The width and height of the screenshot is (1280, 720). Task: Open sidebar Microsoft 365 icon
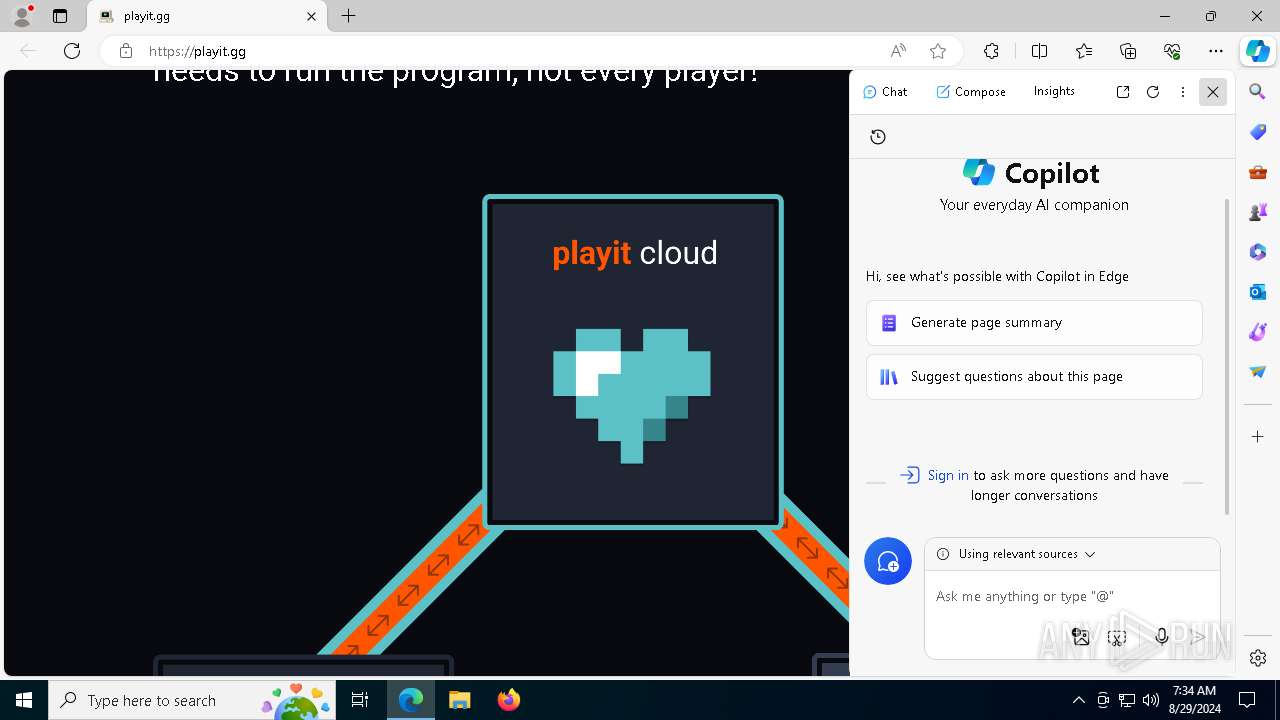pyautogui.click(x=1258, y=252)
